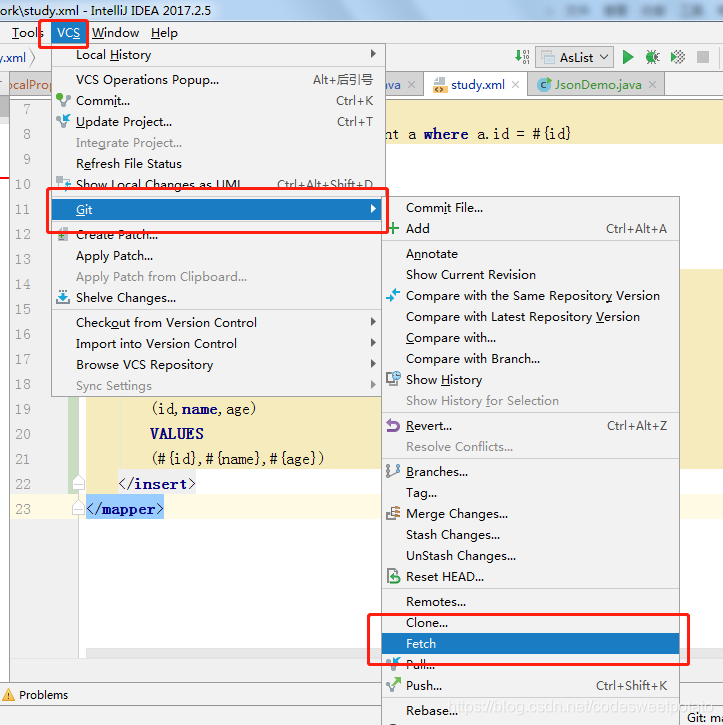Select Commit... with Ctrl+K shortcut

click(x=218, y=101)
